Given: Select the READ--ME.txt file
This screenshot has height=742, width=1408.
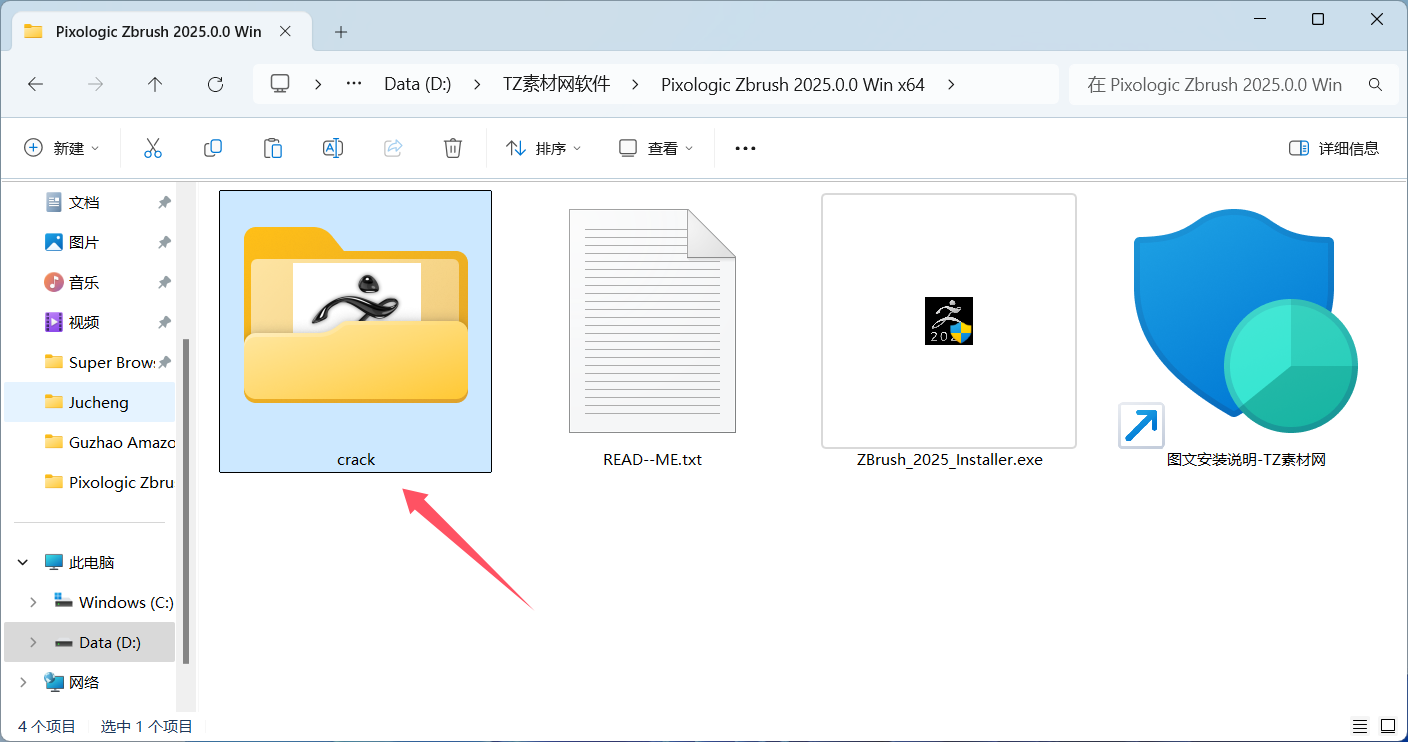Looking at the screenshot, I should tap(652, 331).
